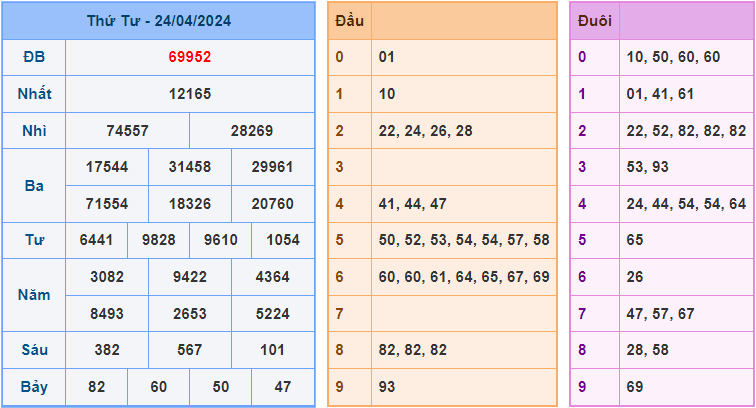Click "82, 82, 82" in Đầu row 8
The width and height of the screenshot is (756, 408).
coord(412,350)
